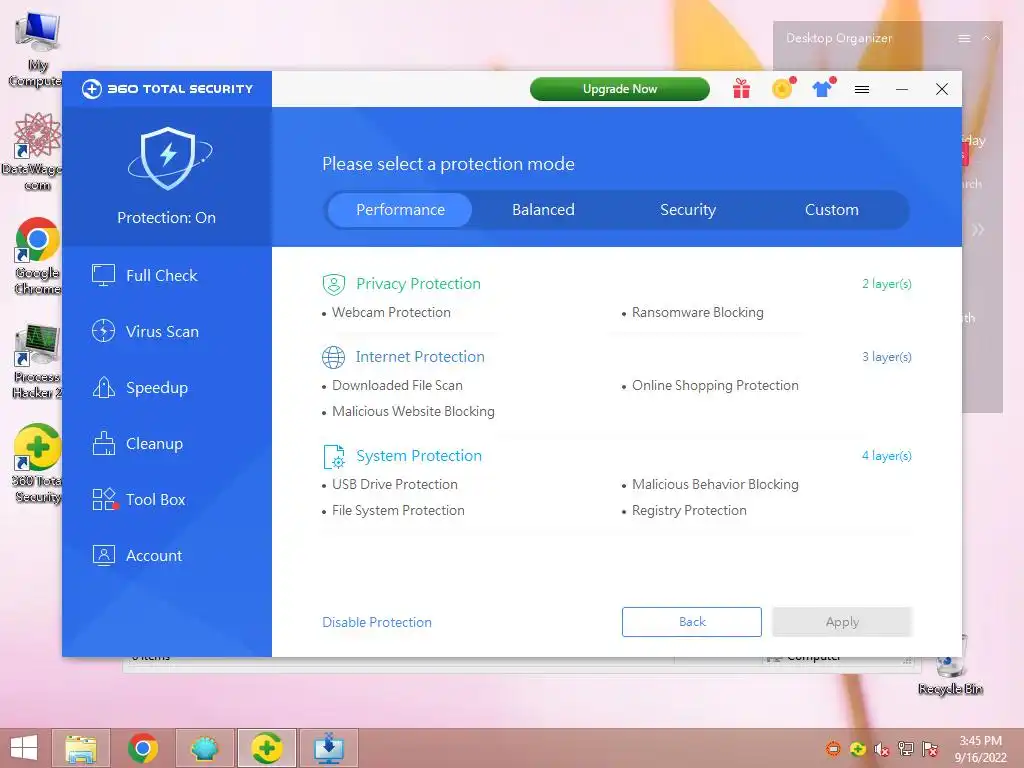Open Chrome from the taskbar

[143, 748]
